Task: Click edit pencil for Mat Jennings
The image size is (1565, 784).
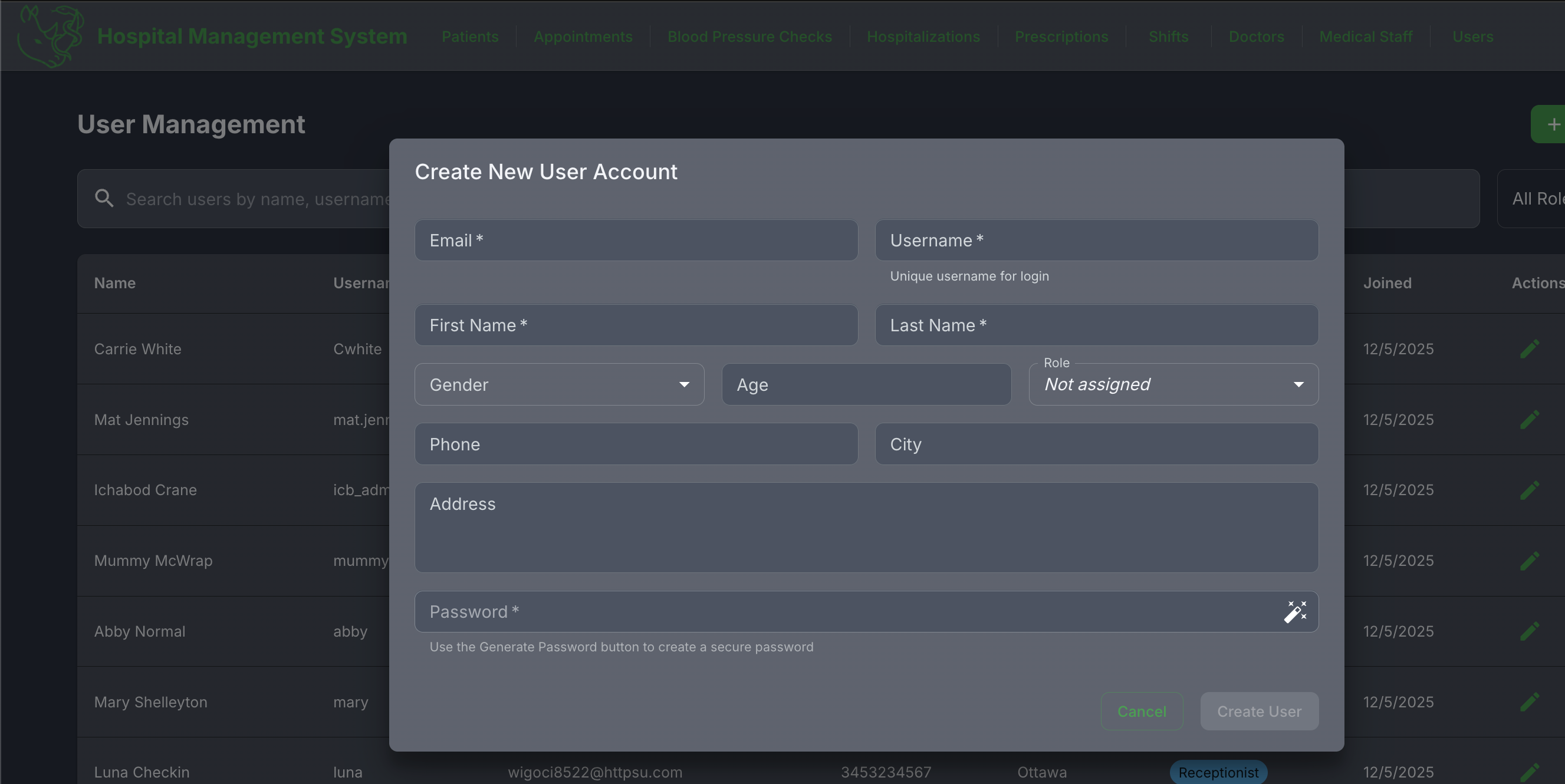Action: [1529, 420]
